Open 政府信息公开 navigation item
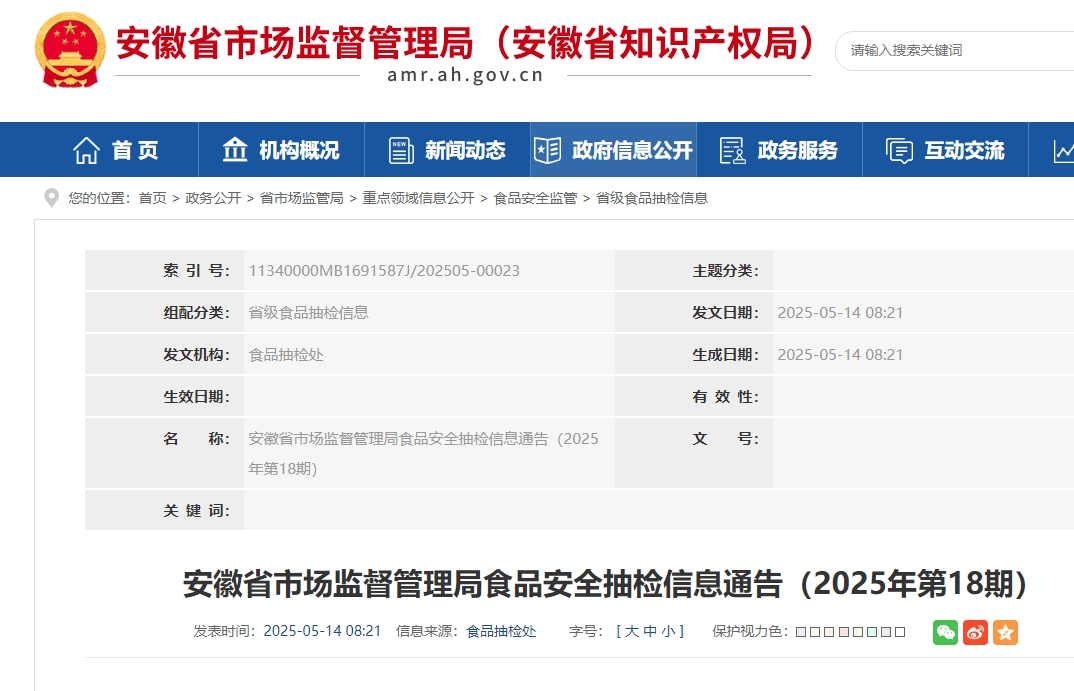The image size is (1074, 691). (x=614, y=150)
